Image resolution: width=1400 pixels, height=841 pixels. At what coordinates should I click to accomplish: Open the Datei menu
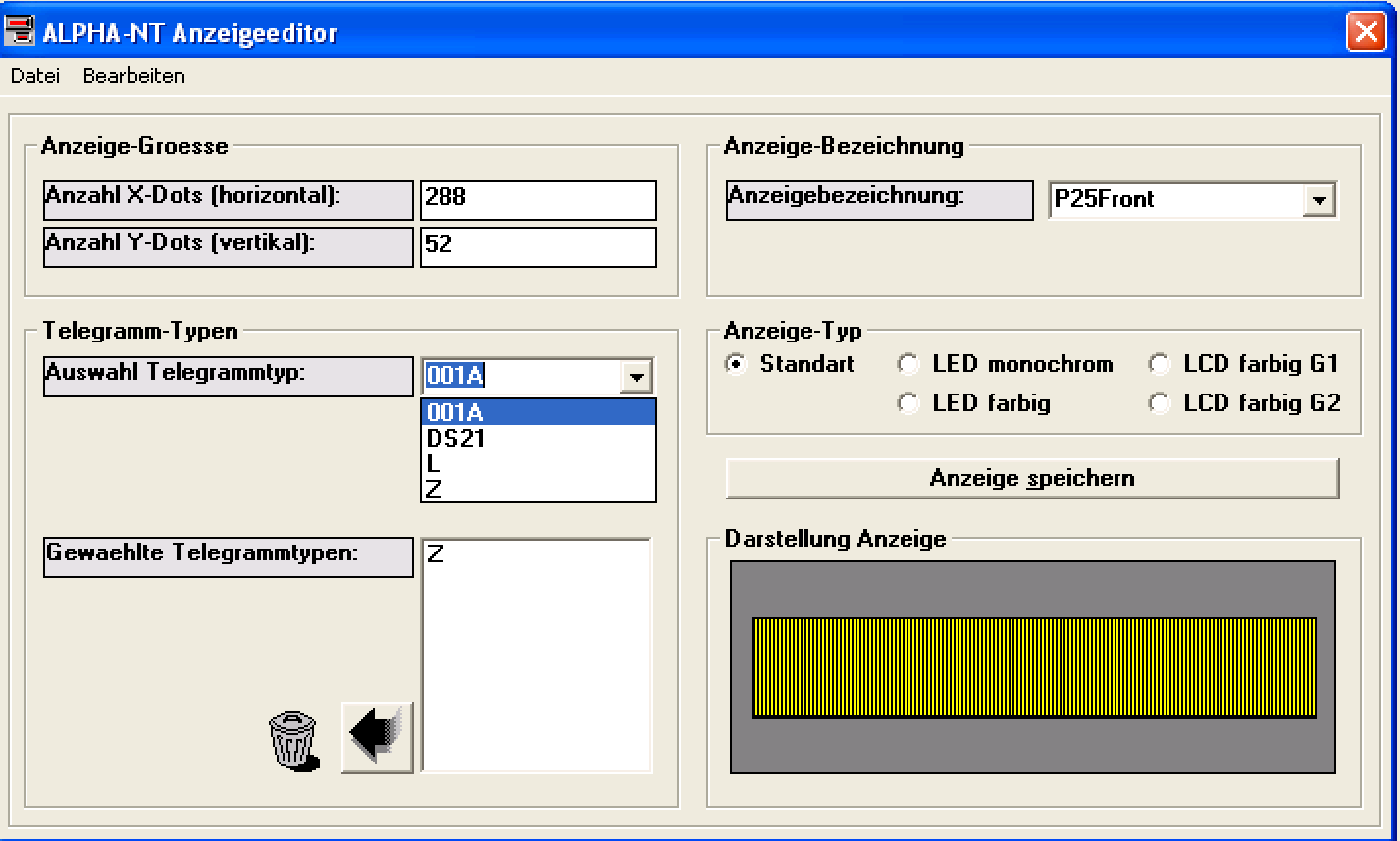[x=35, y=76]
